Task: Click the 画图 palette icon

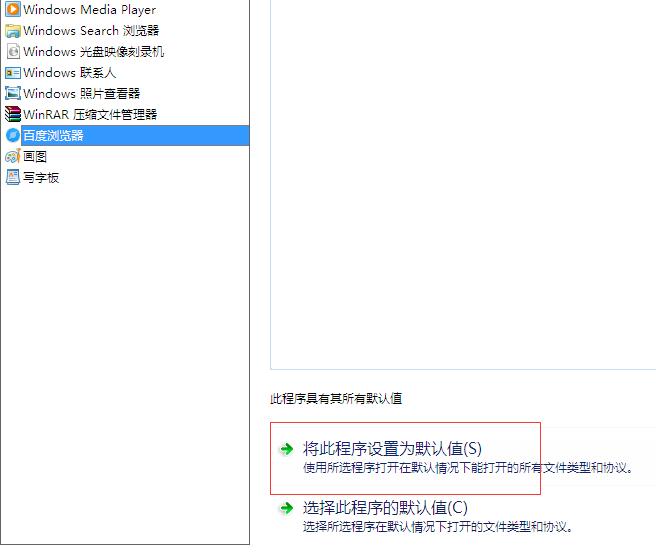Action: (x=13, y=156)
